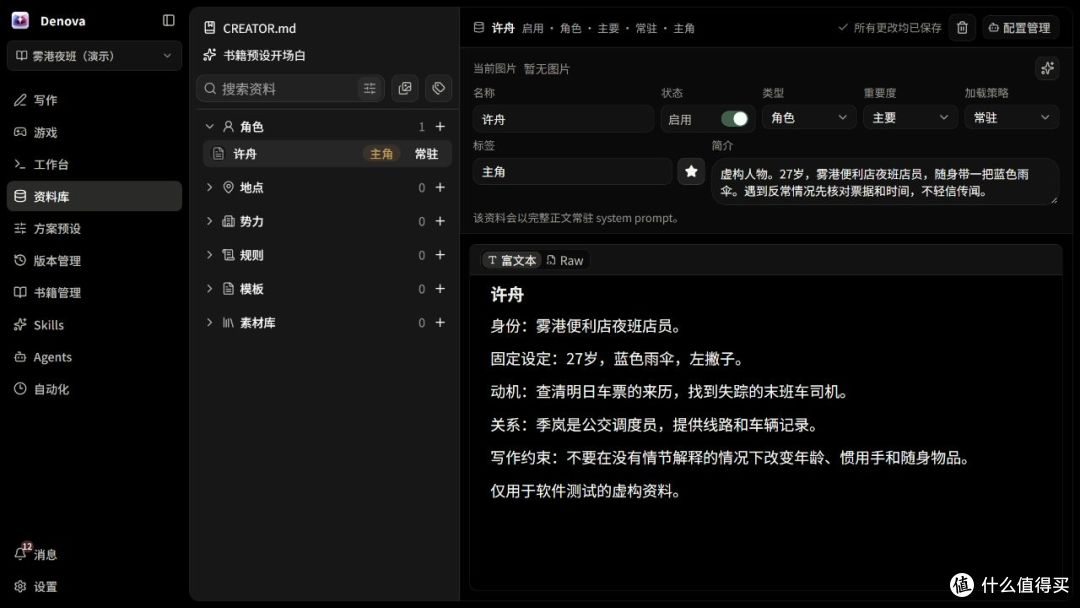This screenshot has height=608, width=1080.
Task: Expand the 地点 category
Action: (x=209, y=187)
